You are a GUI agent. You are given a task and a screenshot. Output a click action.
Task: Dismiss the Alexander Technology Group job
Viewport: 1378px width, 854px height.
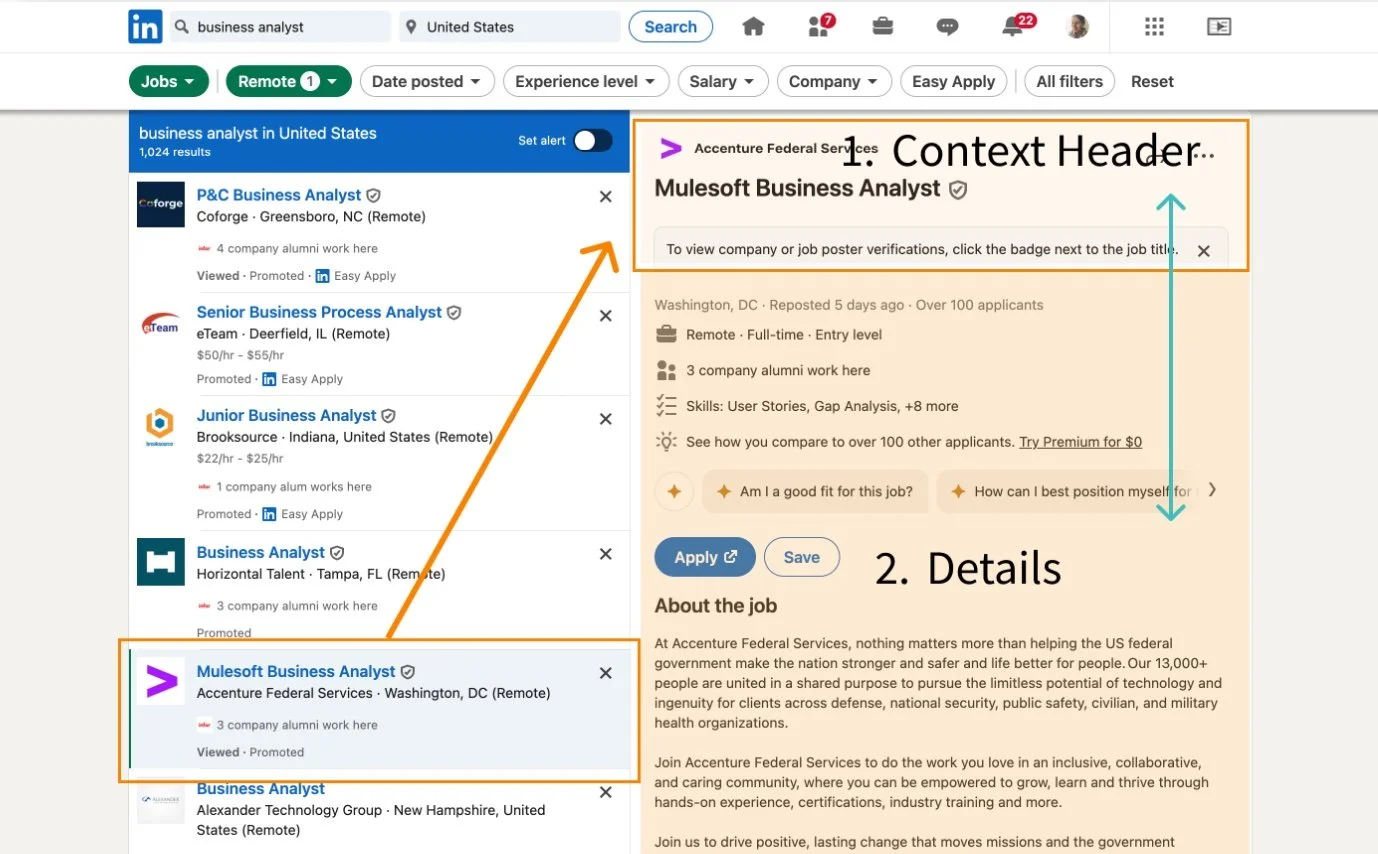click(605, 792)
